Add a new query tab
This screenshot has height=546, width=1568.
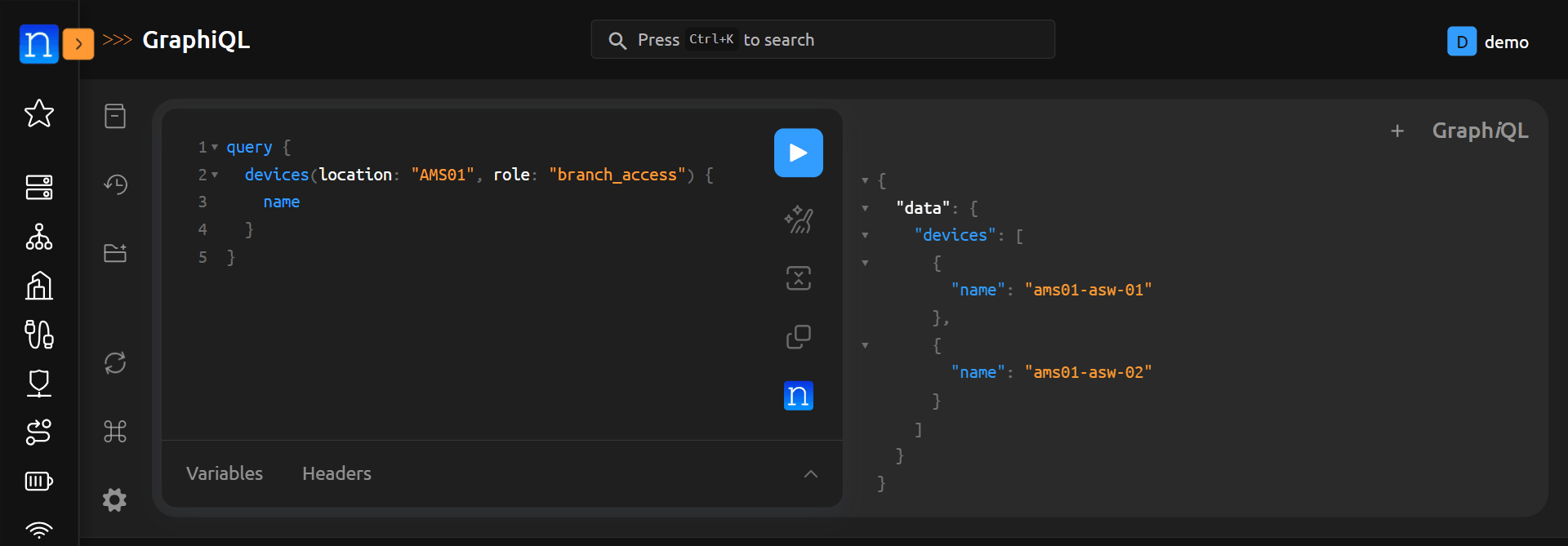pyautogui.click(x=1397, y=131)
